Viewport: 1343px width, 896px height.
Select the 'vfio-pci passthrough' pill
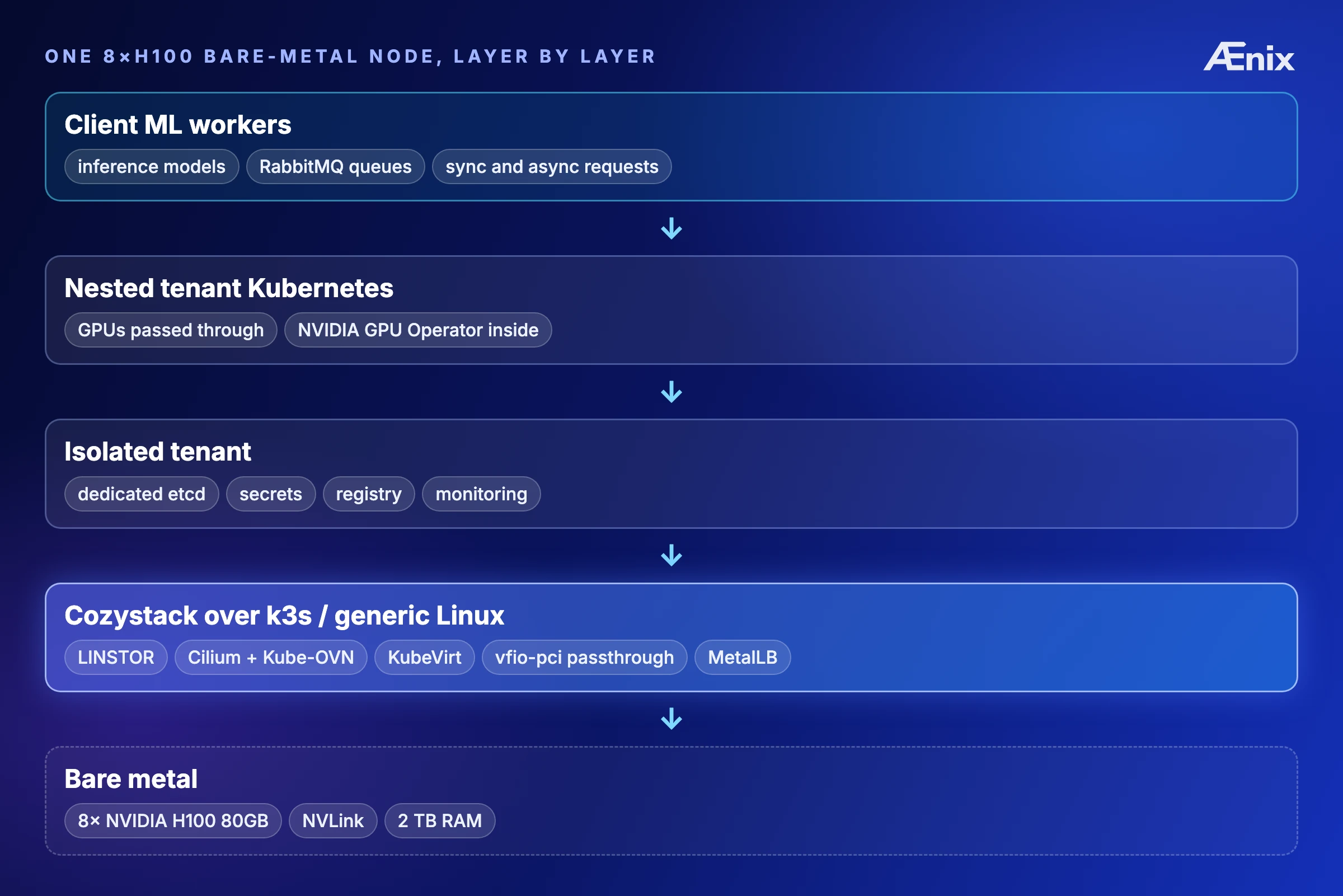[x=584, y=657]
